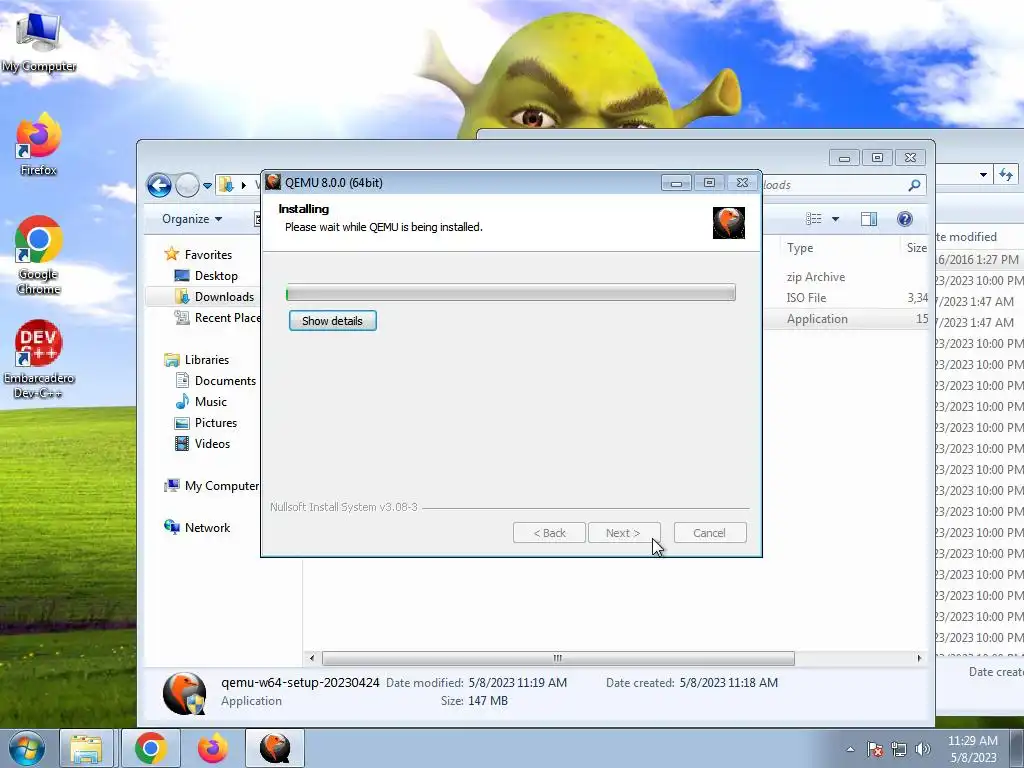Click horizontal scrollbar thumb in Explorer
The width and height of the screenshot is (1024, 768).
tap(558, 658)
